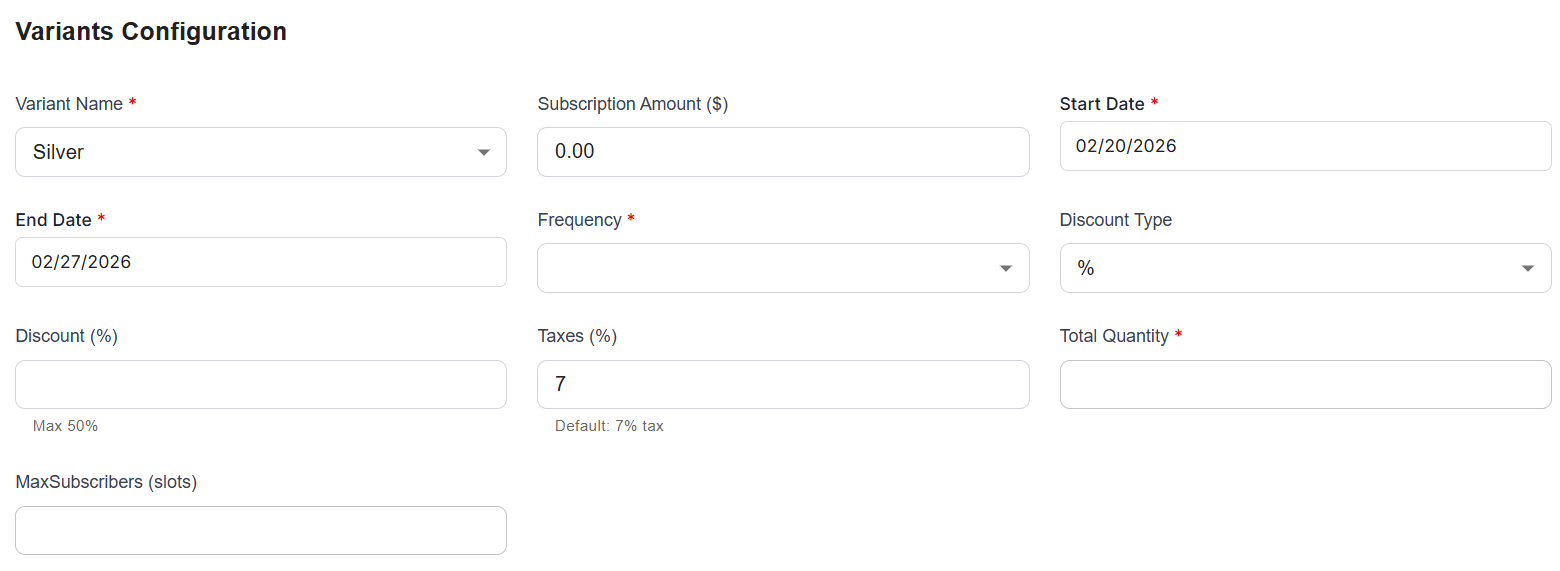Click the Subscription Amount ($) label
Viewport: 1560px width, 571px height.
coord(632,104)
